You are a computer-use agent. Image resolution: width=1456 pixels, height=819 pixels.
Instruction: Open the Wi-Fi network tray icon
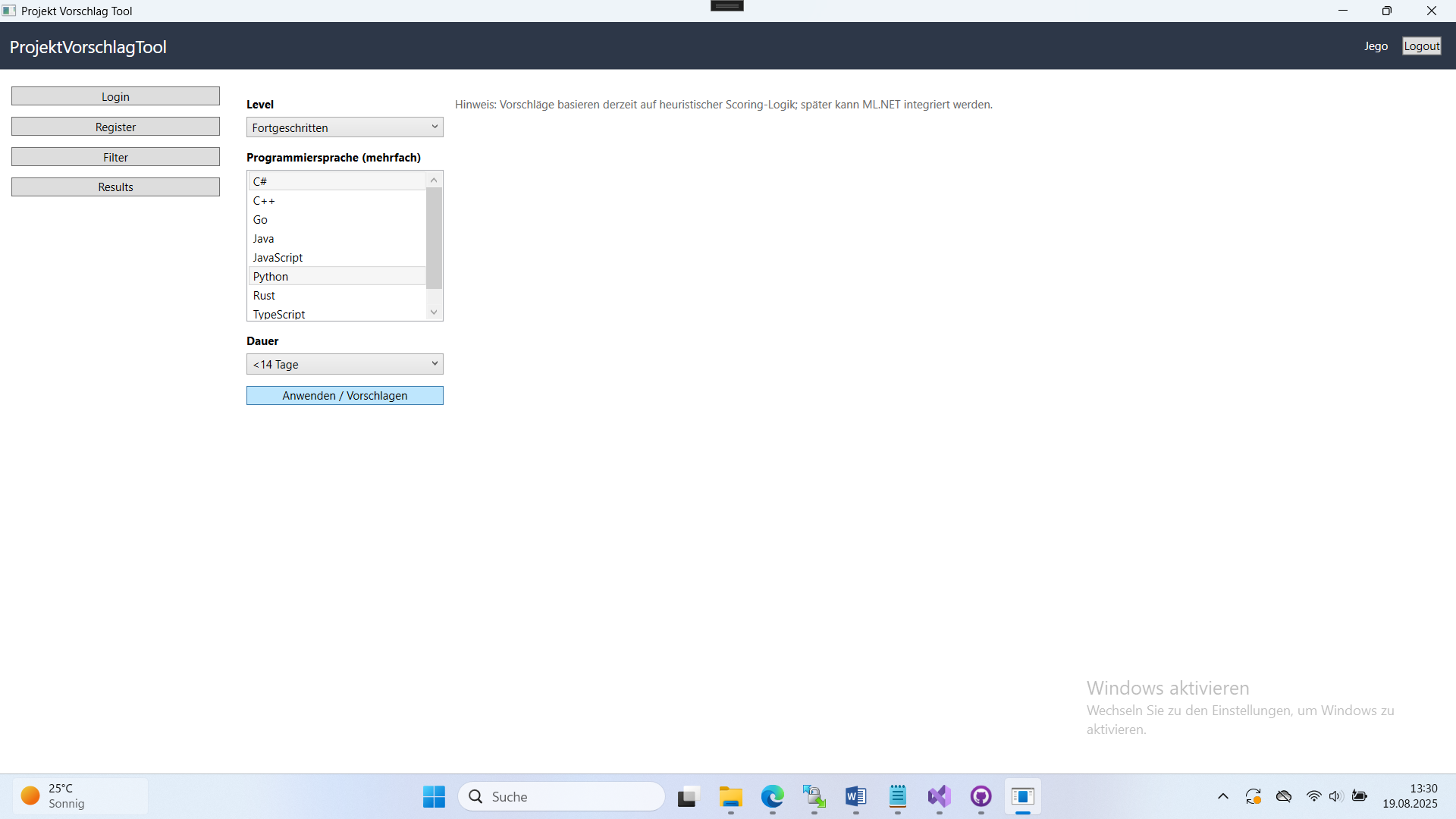tap(1314, 796)
